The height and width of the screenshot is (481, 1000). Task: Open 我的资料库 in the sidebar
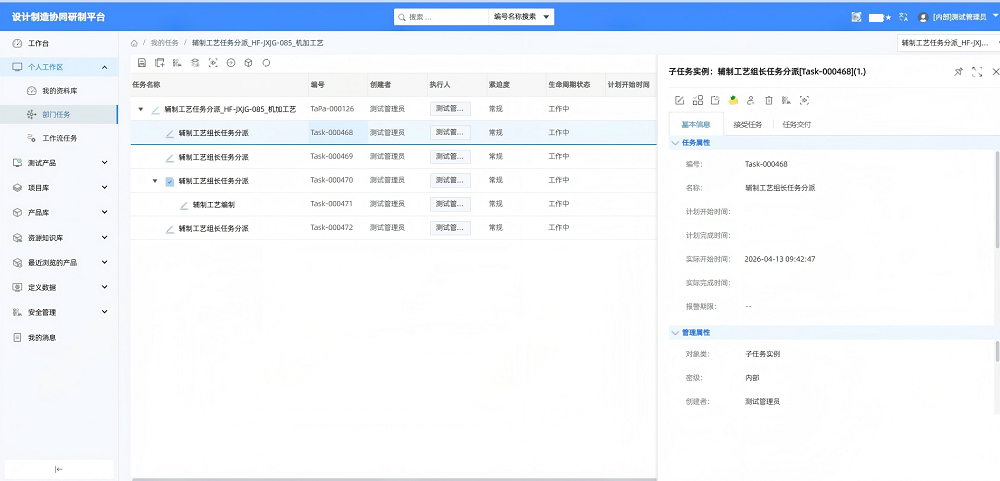(x=59, y=91)
